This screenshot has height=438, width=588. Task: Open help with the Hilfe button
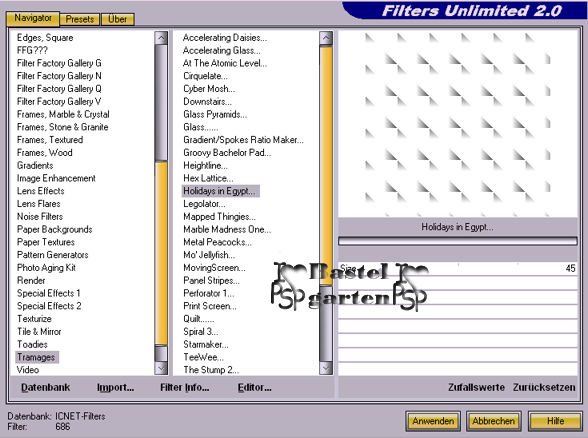[555, 421]
